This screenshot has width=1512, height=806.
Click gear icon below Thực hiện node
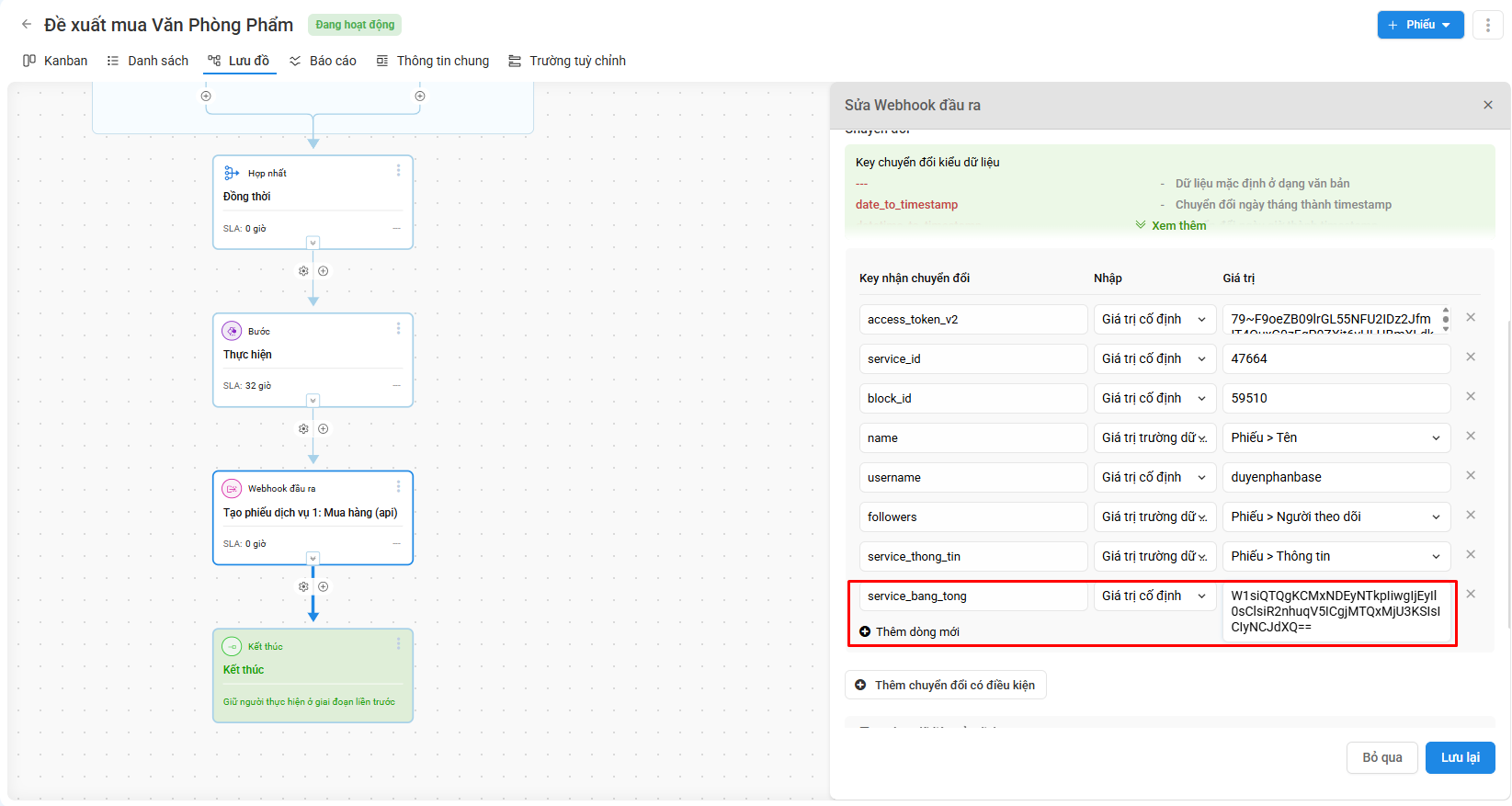303,429
